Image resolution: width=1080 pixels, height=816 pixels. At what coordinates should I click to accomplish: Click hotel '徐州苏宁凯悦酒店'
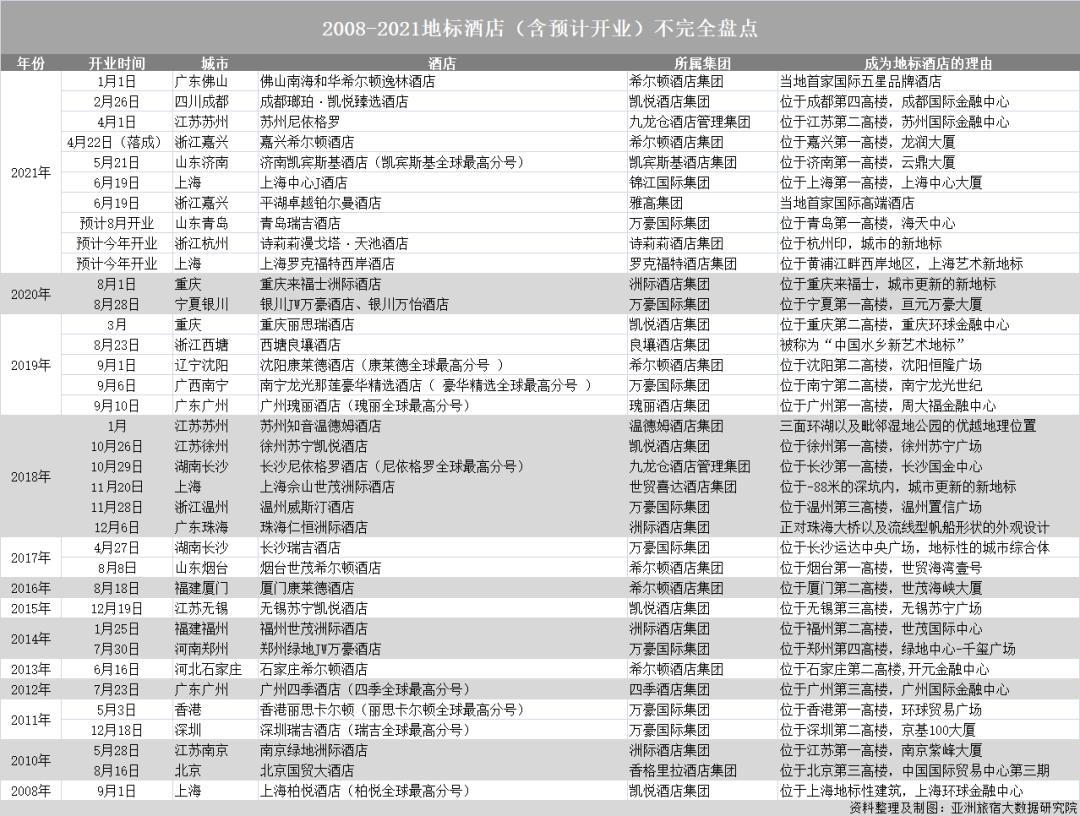[313, 446]
